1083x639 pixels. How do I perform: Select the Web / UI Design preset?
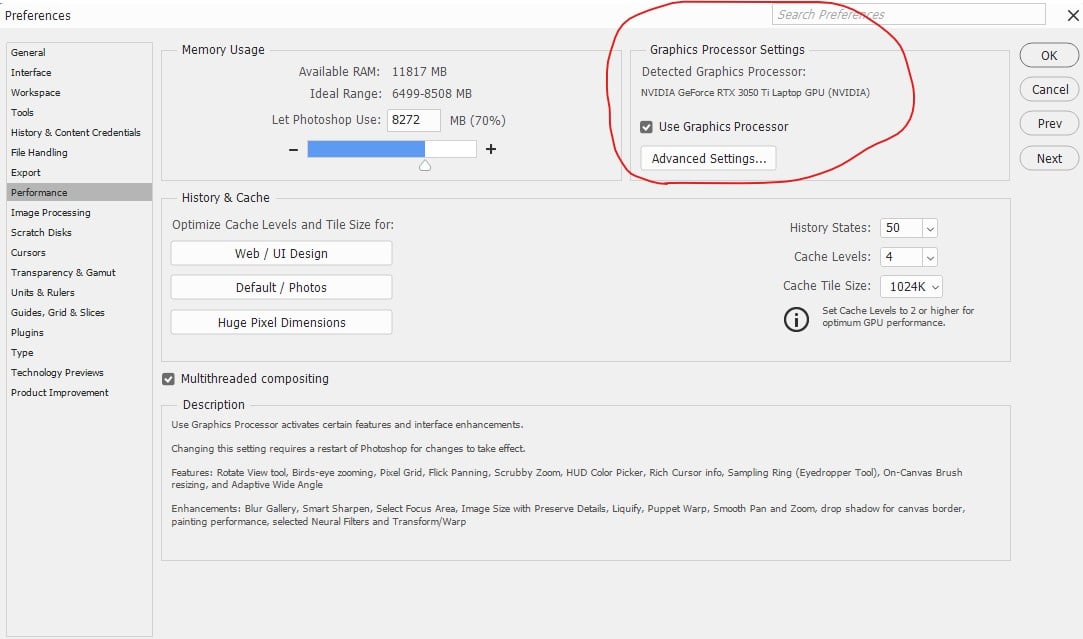click(281, 253)
